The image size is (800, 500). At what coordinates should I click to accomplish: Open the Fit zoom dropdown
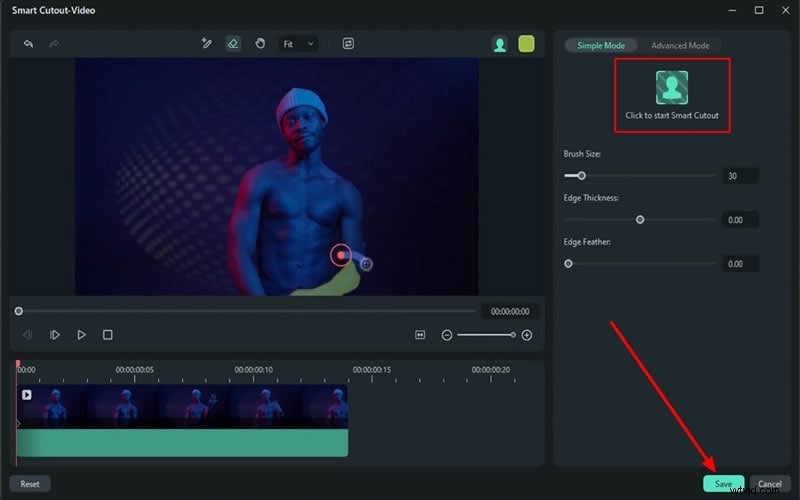tap(298, 44)
